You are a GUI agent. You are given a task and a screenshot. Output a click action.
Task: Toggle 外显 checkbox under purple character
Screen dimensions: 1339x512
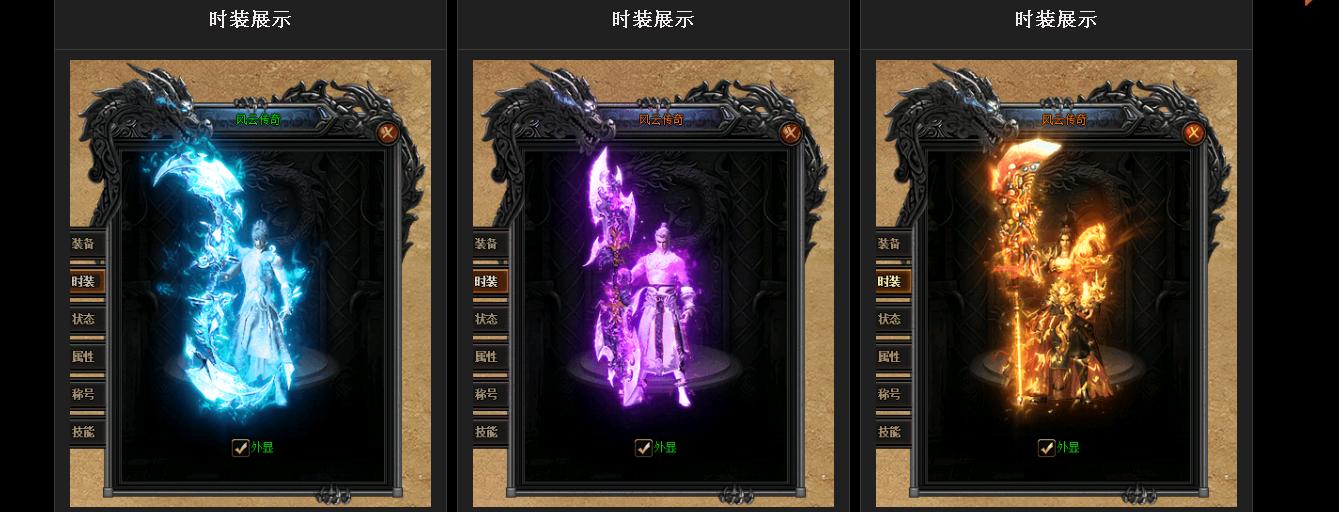(643, 447)
